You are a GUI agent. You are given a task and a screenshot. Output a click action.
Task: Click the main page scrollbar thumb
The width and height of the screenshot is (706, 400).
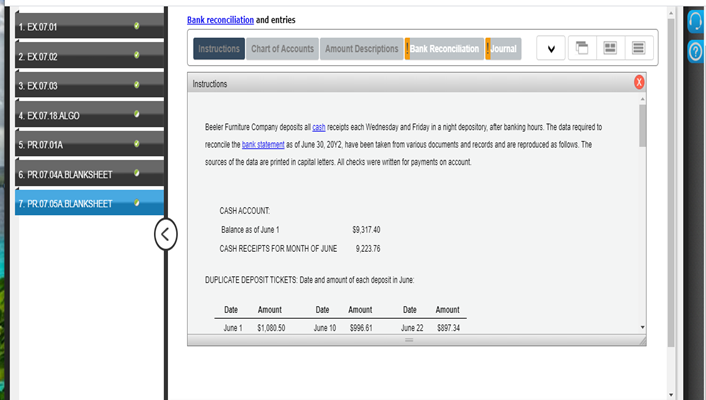pyautogui.click(x=671, y=182)
